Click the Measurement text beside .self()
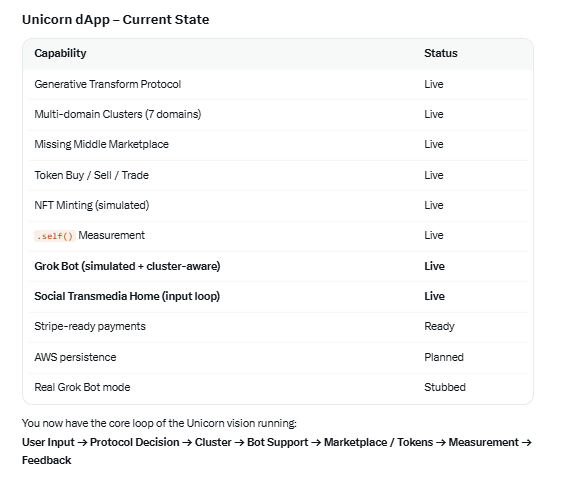This screenshot has height=500, width=570. click(x=112, y=235)
